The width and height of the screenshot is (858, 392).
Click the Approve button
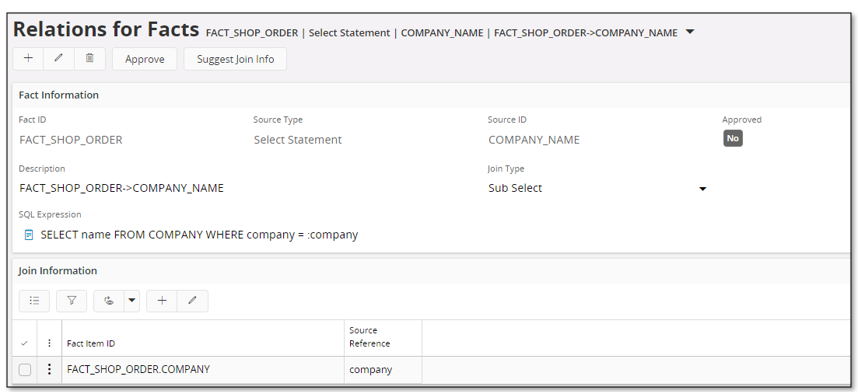click(x=144, y=59)
